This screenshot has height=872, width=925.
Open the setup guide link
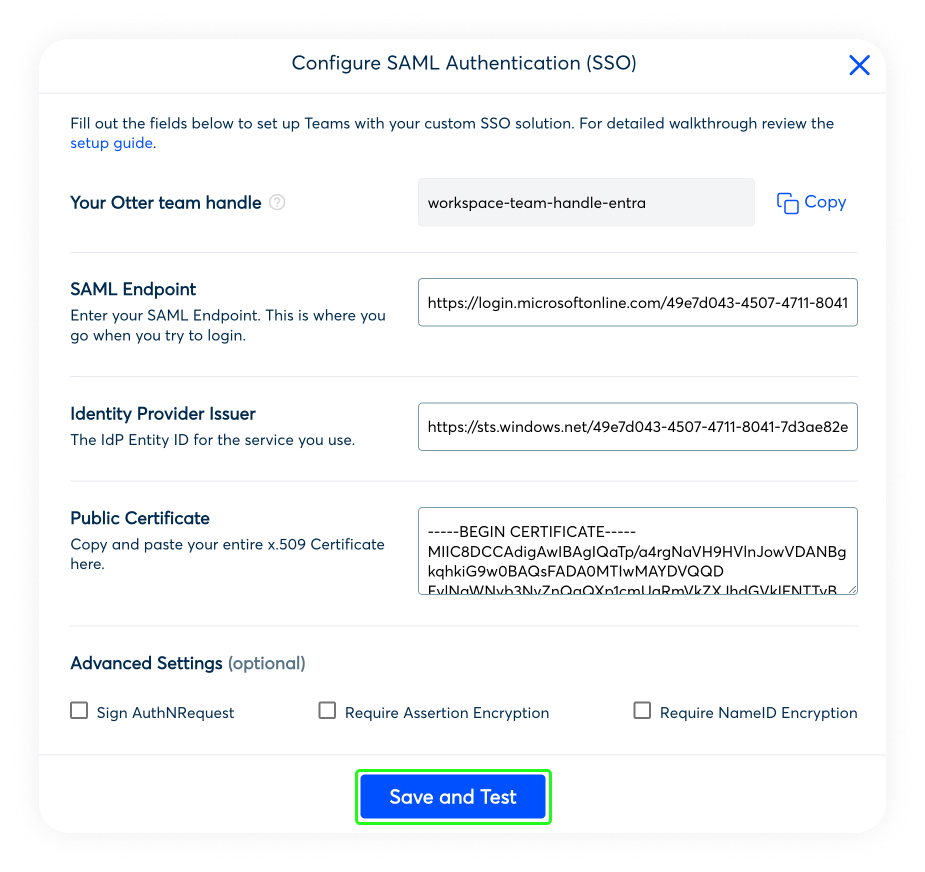tap(111, 143)
